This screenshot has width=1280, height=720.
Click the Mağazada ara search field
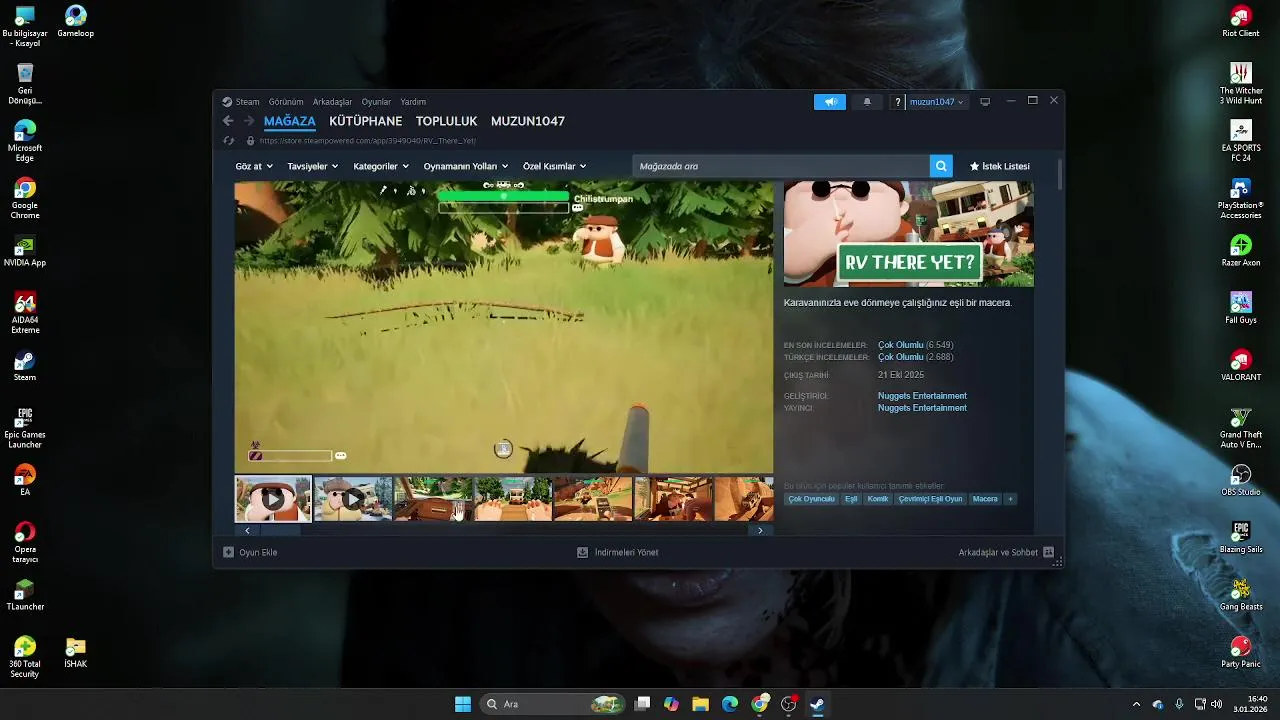tap(781, 166)
